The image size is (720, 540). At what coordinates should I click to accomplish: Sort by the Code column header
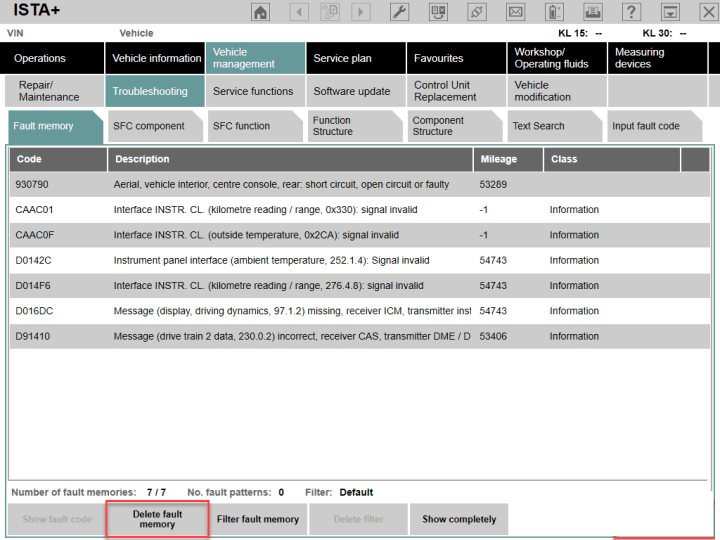pyautogui.click(x=58, y=159)
